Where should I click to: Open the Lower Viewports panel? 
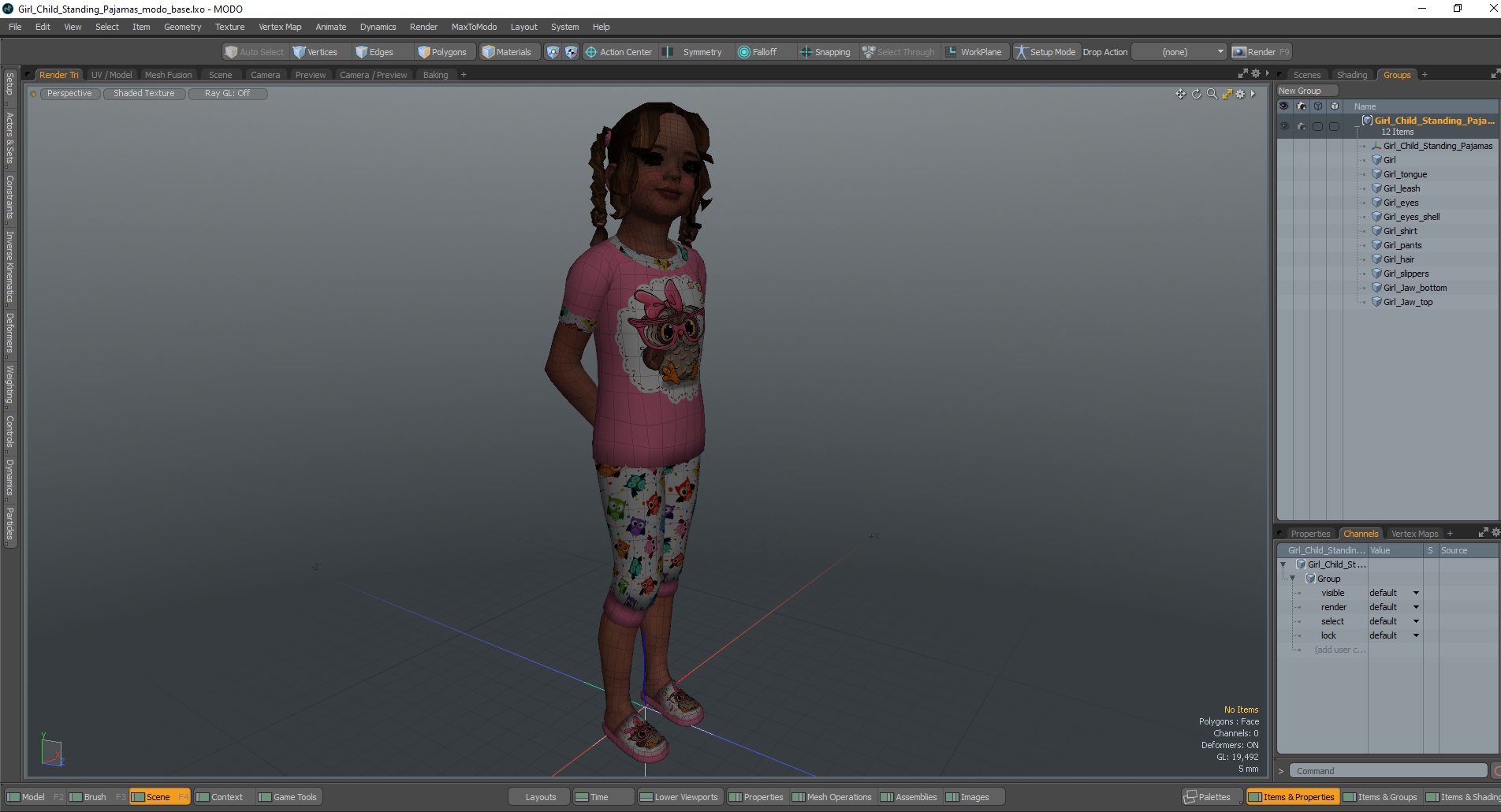click(x=679, y=797)
